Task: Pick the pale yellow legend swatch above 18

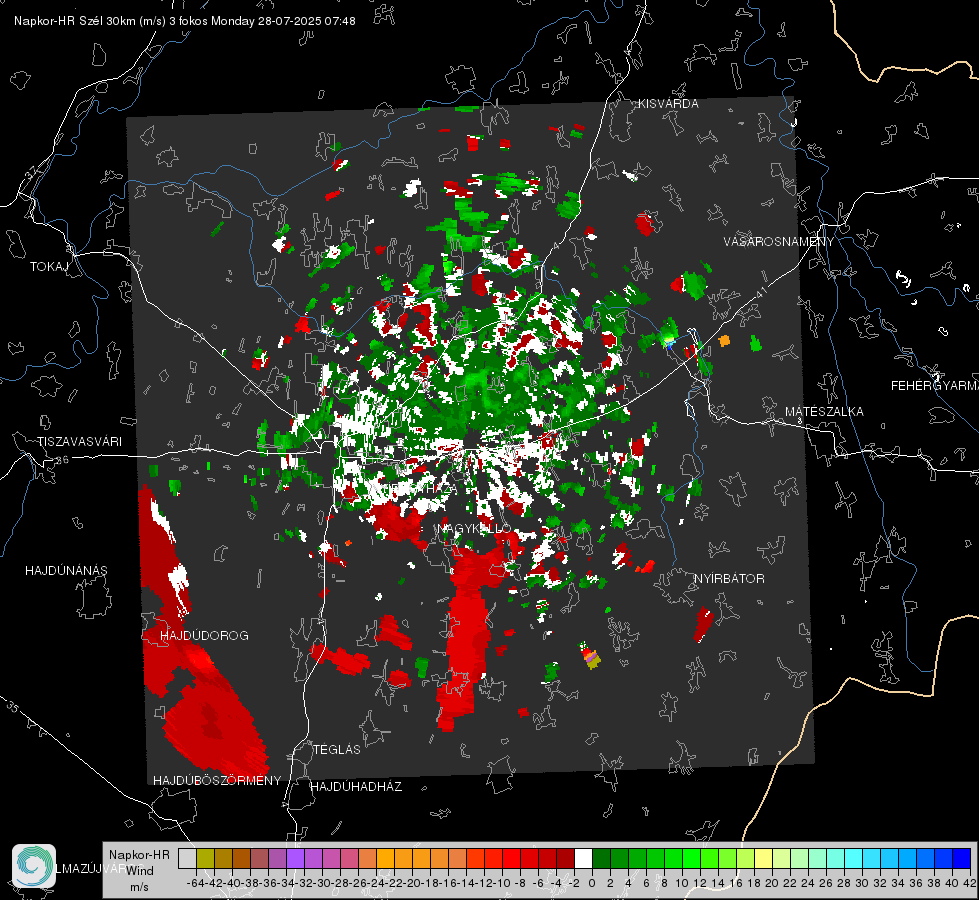Action: [x=764, y=858]
